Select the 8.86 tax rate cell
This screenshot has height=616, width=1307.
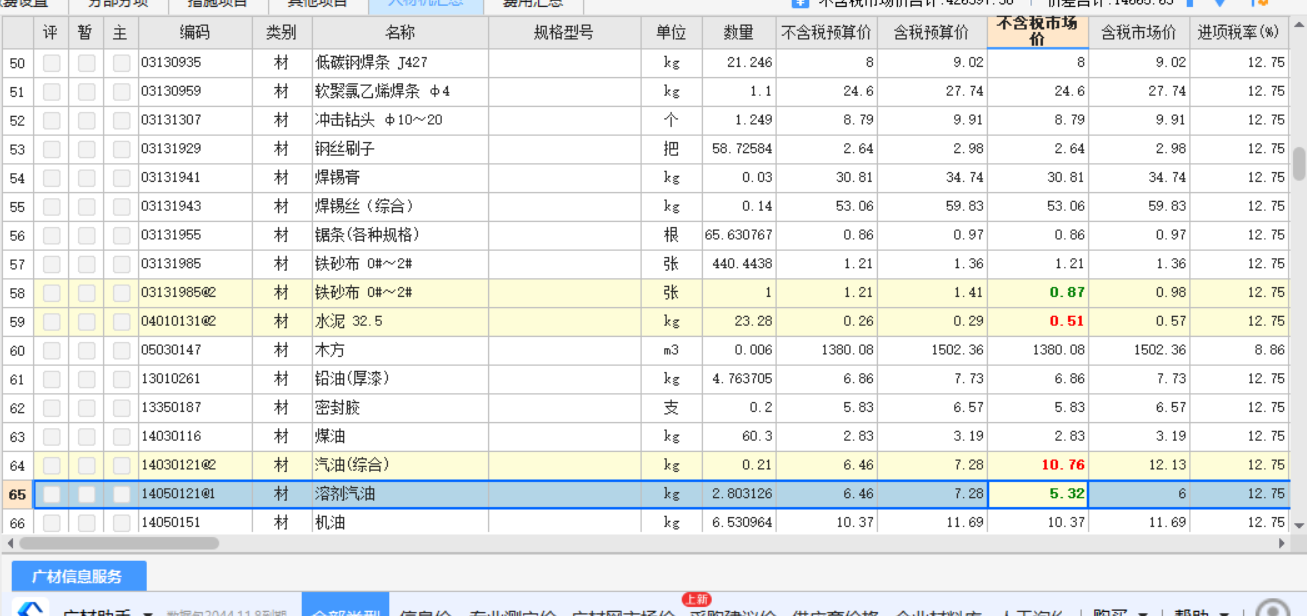click(x=1238, y=350)
